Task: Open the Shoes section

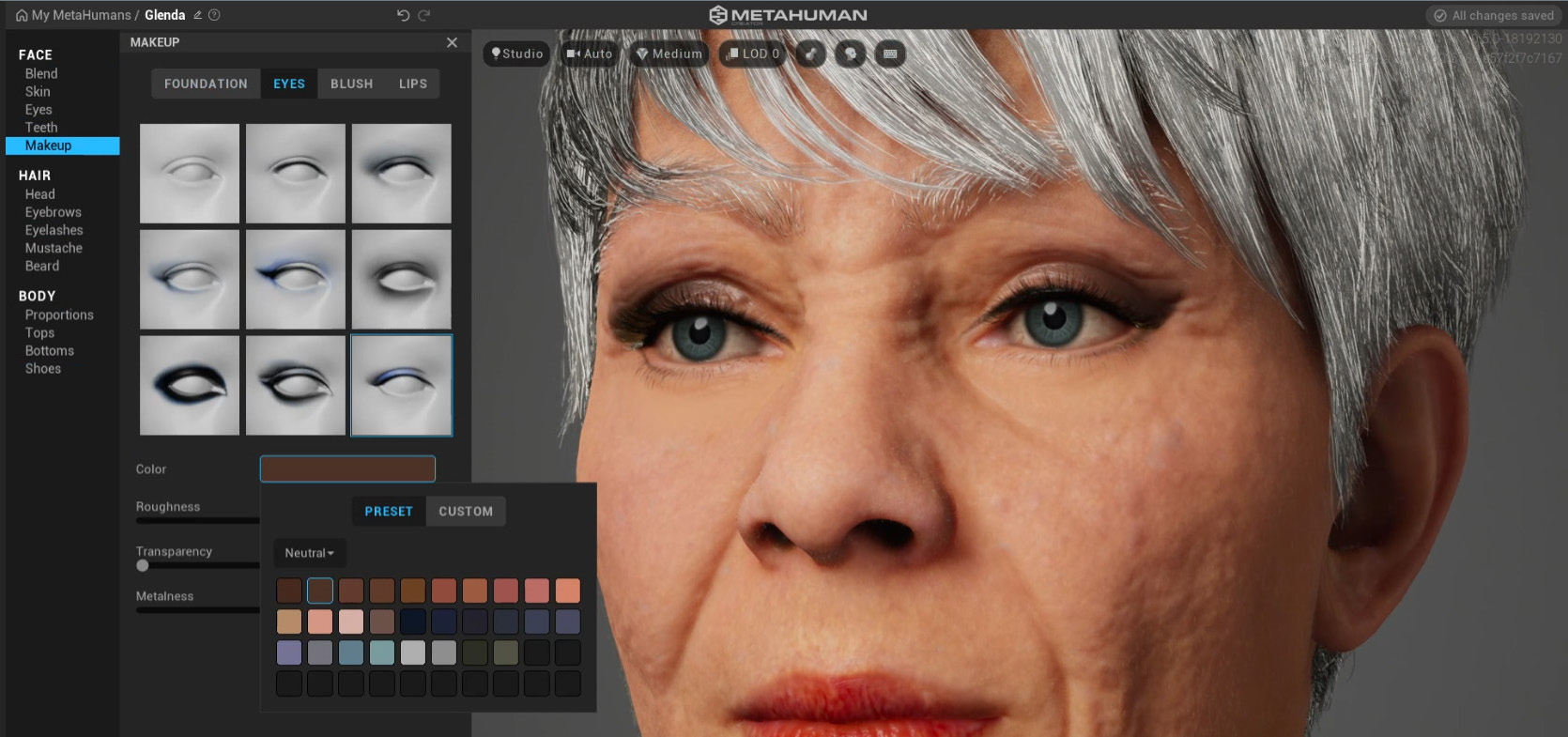Action: click(x=43, y=368)
